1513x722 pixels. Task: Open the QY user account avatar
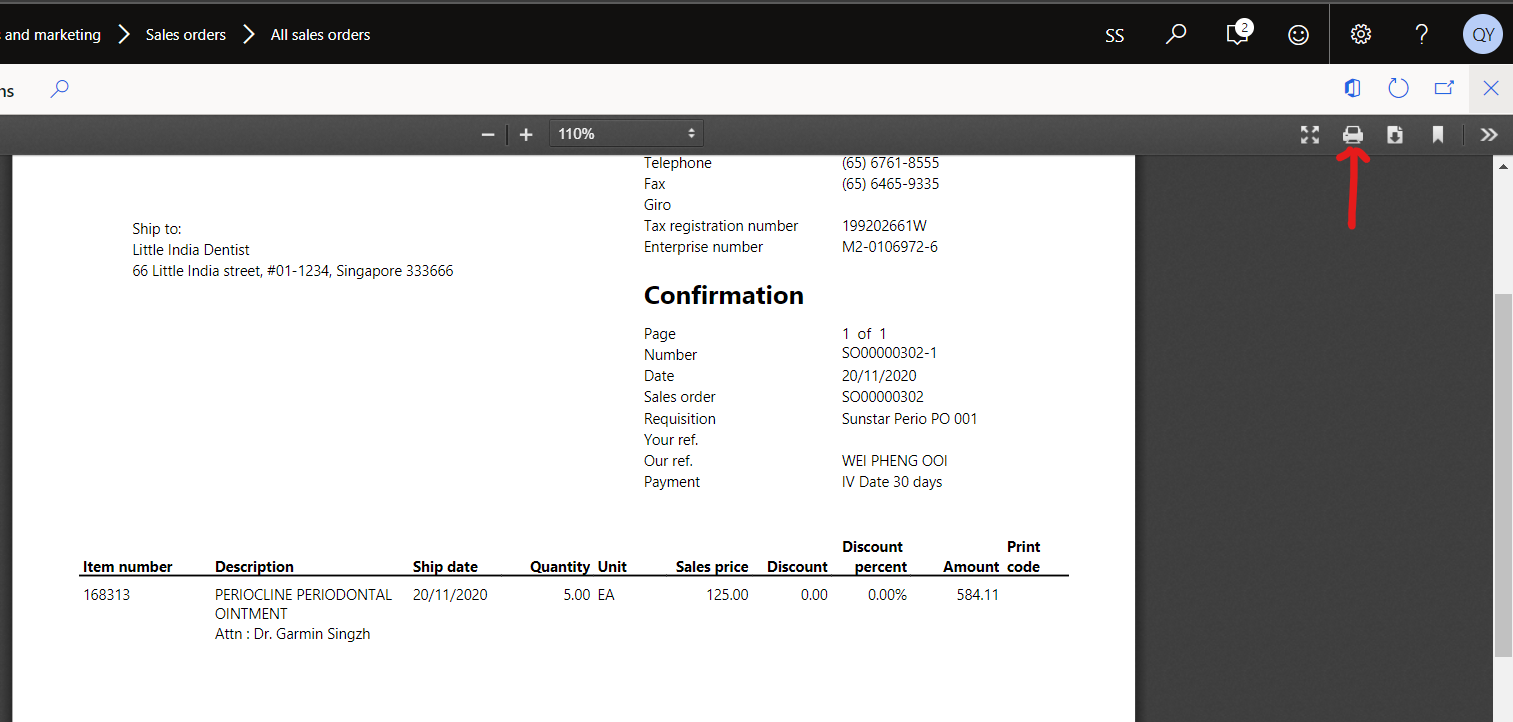(1483, 34)
